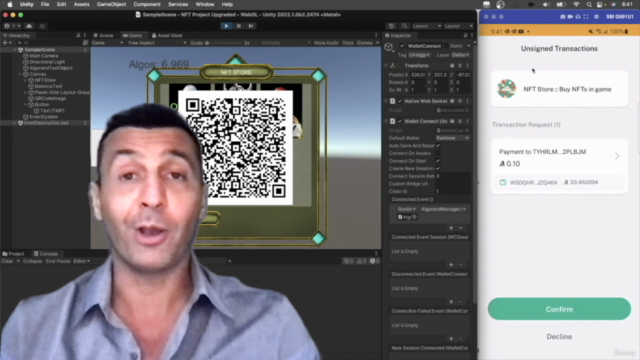Open the Free Aspect dropdown
640x360 pixels.
157,43
